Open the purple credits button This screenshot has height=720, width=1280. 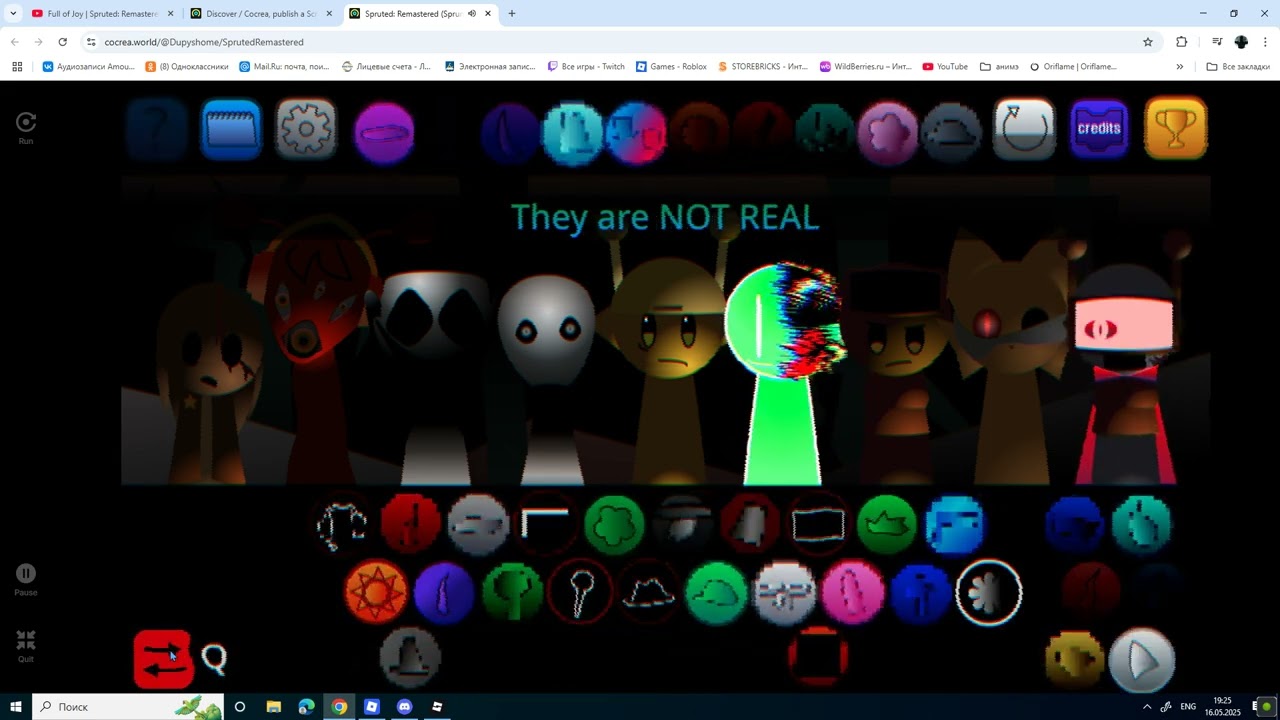pyautogui.click(x=1099, y=128)
